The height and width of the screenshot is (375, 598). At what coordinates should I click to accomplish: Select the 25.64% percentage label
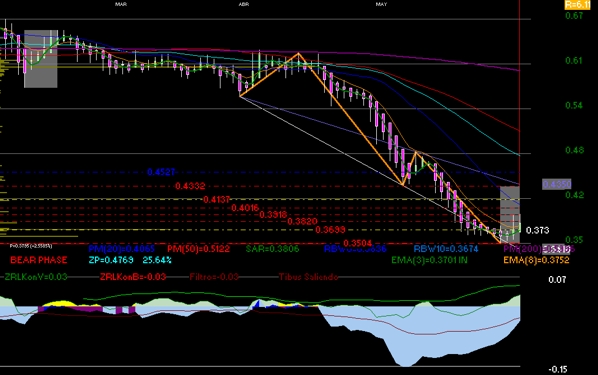157,260
